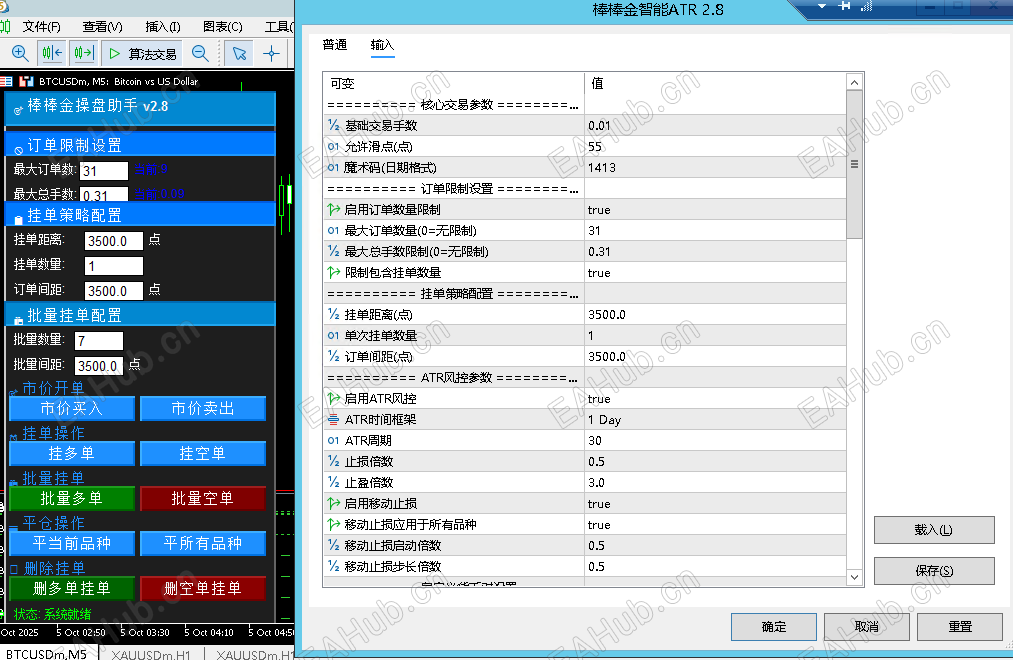This screenshot has height=660, width=1013.
Task: Click the 平所有品种 button
Action: tap(203, 543)
